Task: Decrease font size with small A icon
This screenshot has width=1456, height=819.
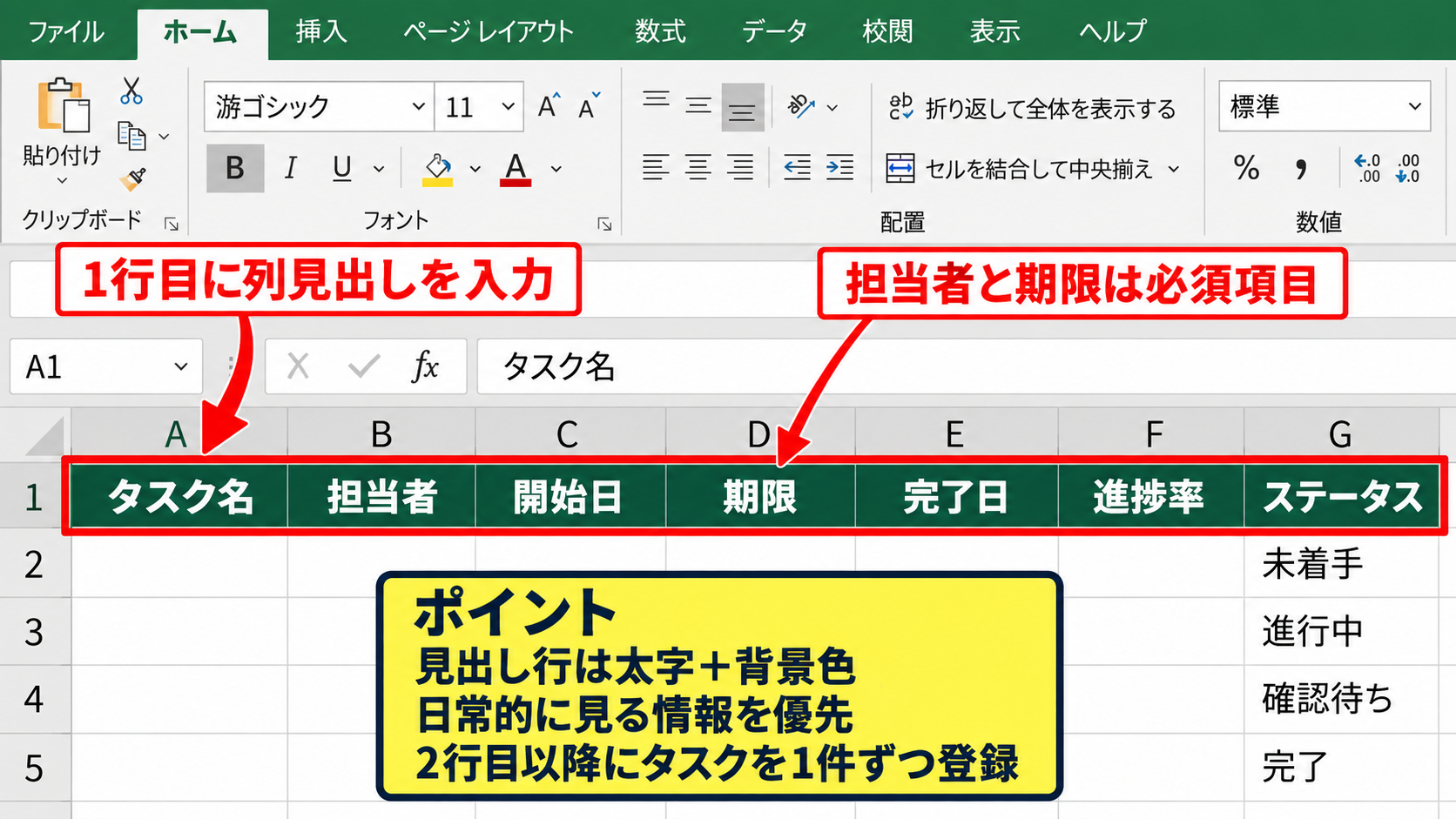Action: coord(590,106)
